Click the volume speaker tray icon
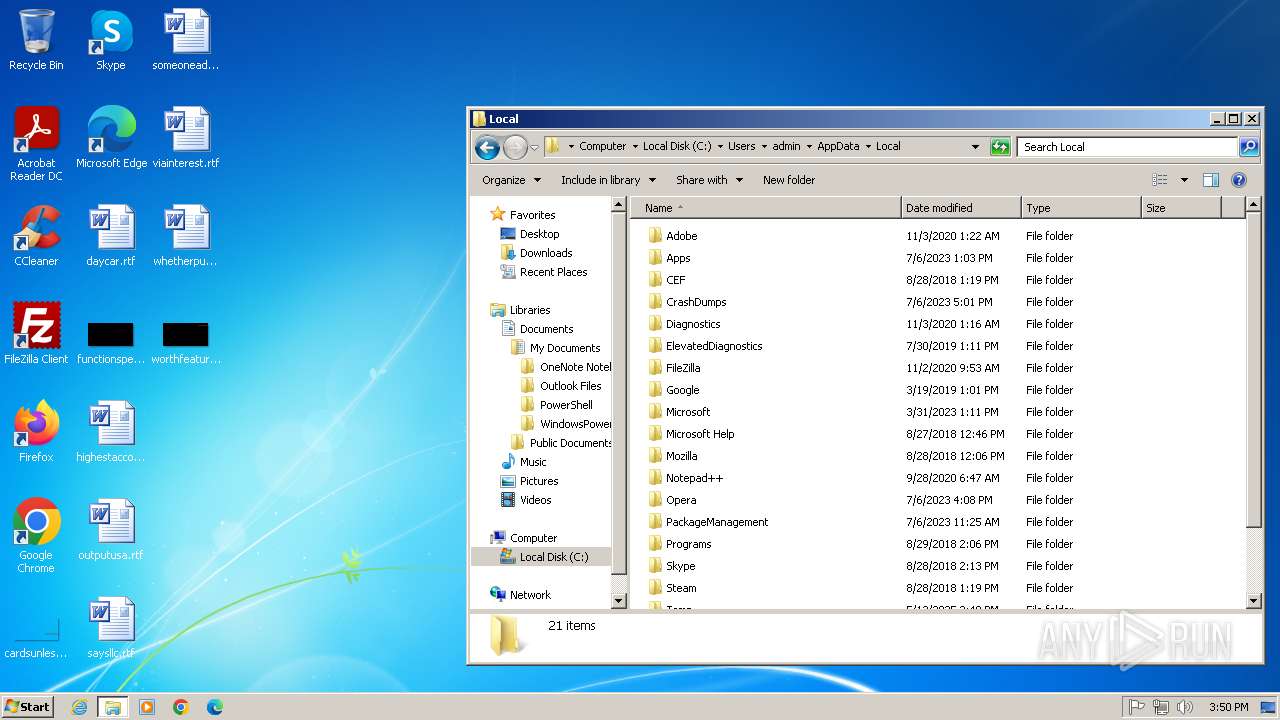 coord(1185,707)
